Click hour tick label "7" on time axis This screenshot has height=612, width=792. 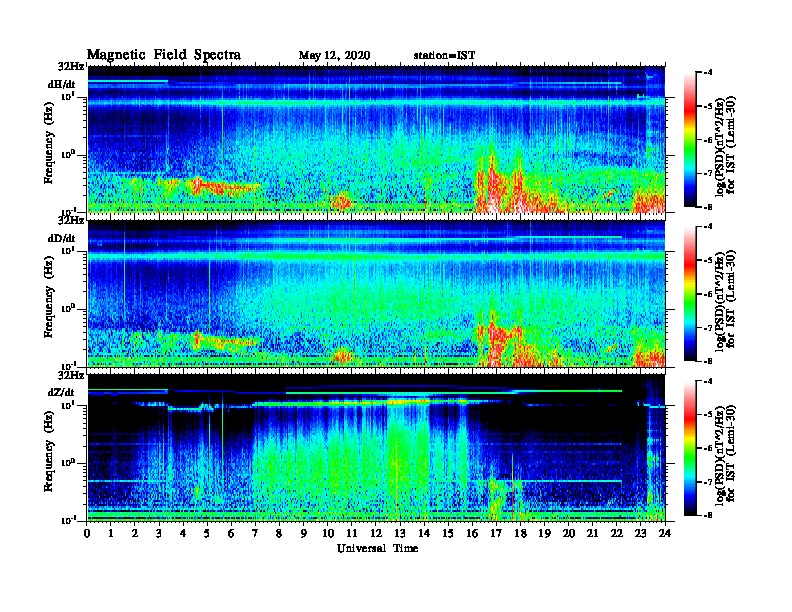pos(255,534)
